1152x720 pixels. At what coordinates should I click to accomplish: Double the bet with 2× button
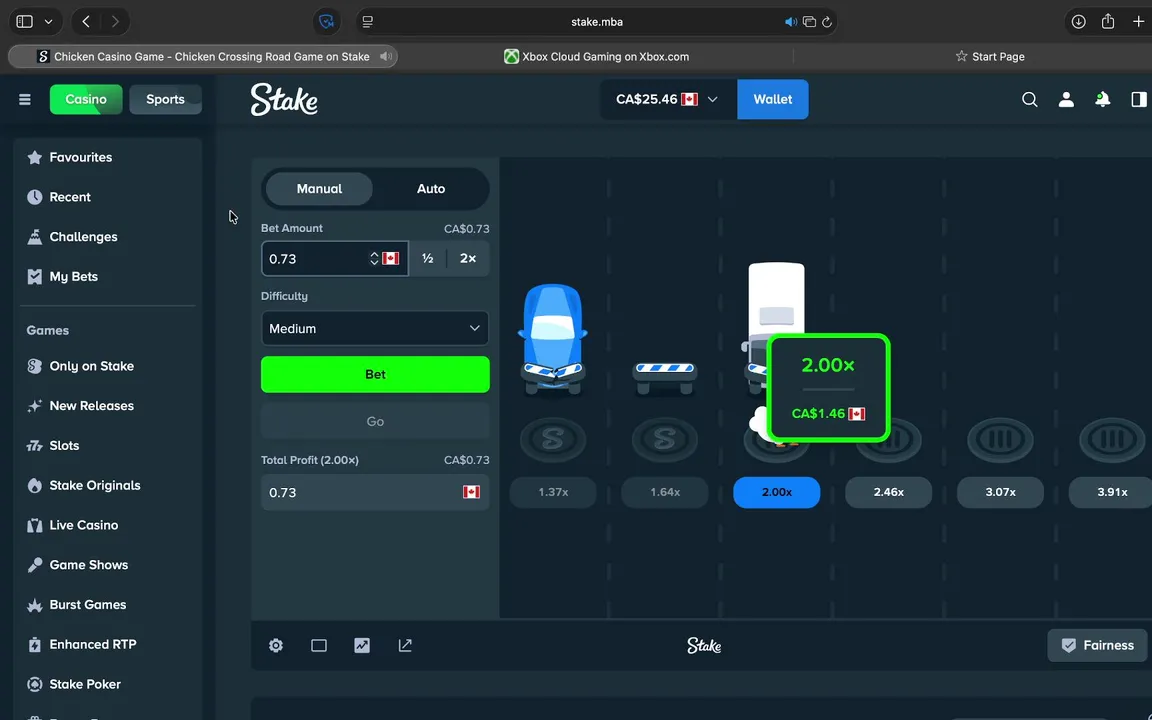[468, 259]
